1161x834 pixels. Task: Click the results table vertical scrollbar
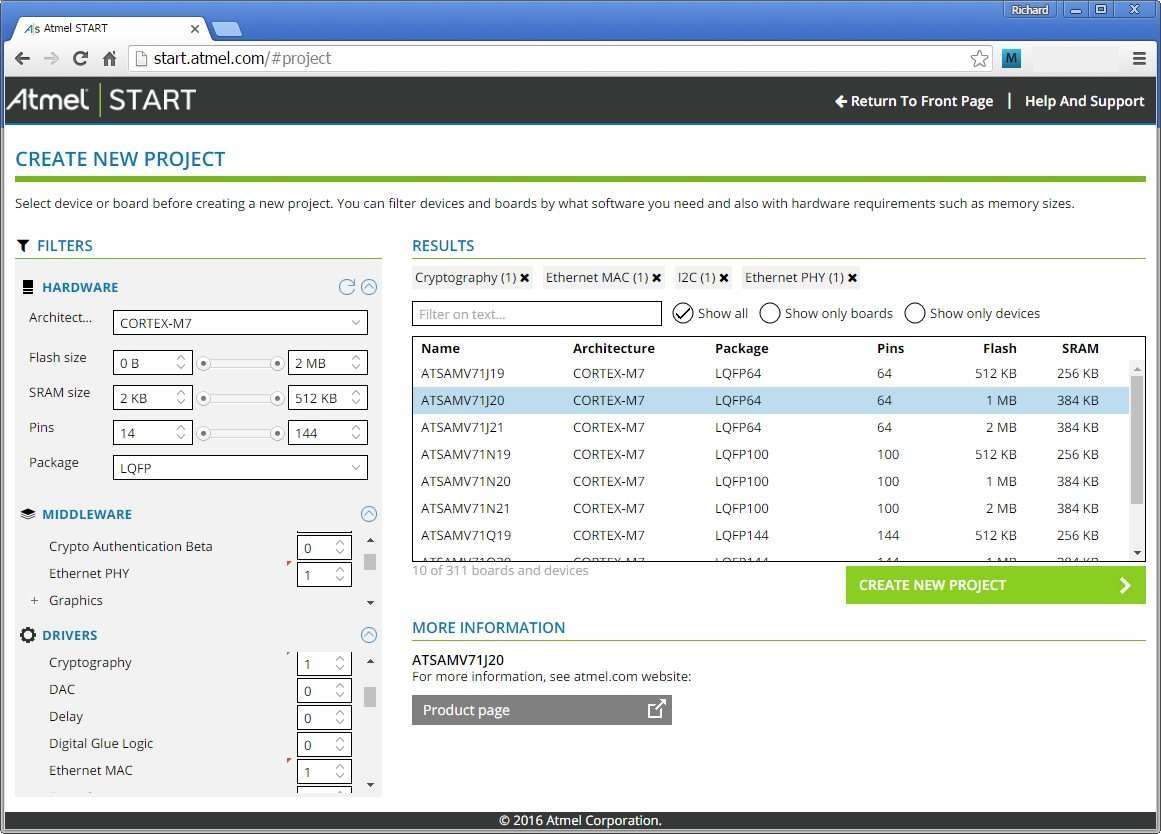pos(1137,441)
